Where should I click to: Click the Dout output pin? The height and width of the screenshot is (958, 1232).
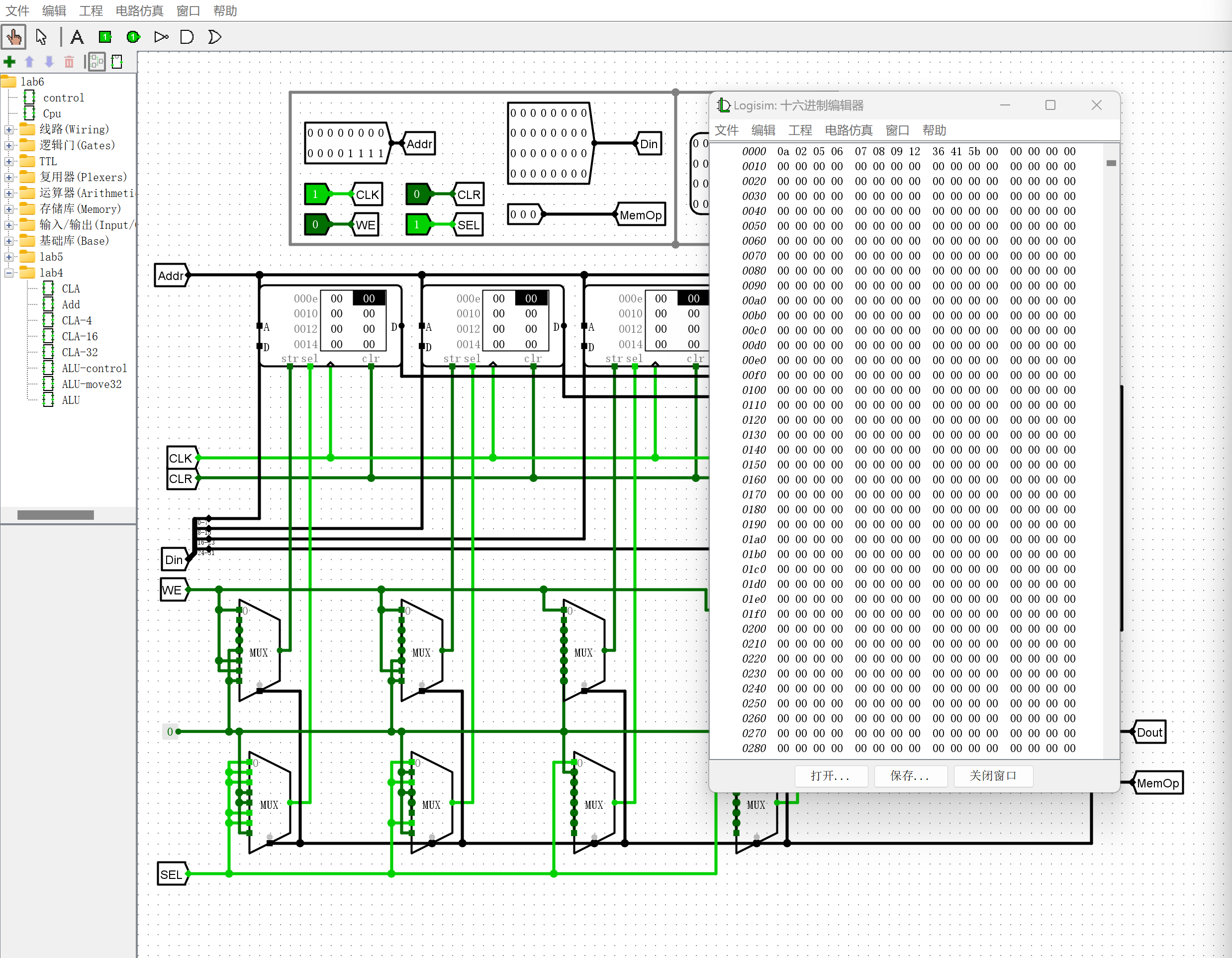pos(1148,732)
